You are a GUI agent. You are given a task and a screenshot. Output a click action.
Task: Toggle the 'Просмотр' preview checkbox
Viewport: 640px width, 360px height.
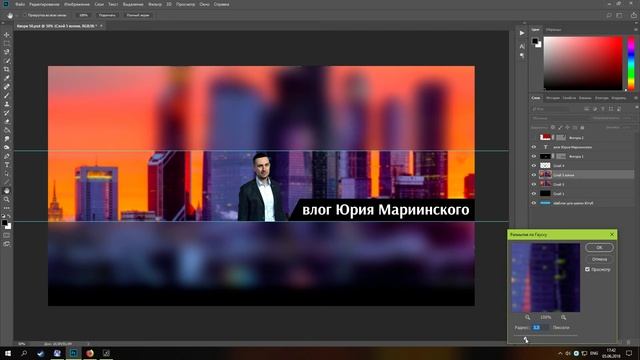587,269
